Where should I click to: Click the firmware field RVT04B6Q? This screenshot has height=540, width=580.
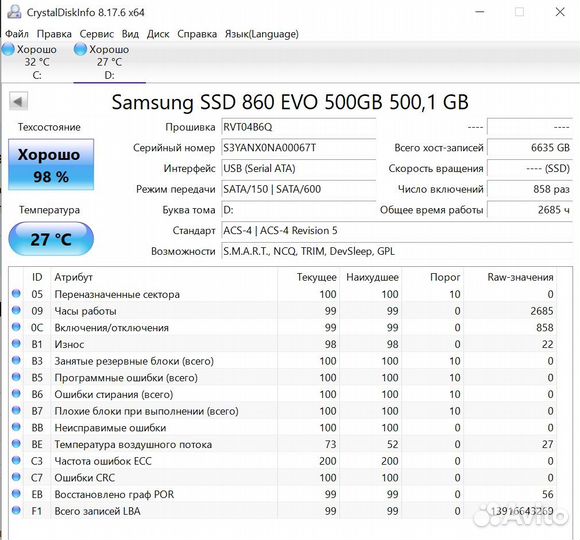tap(298, 127)
